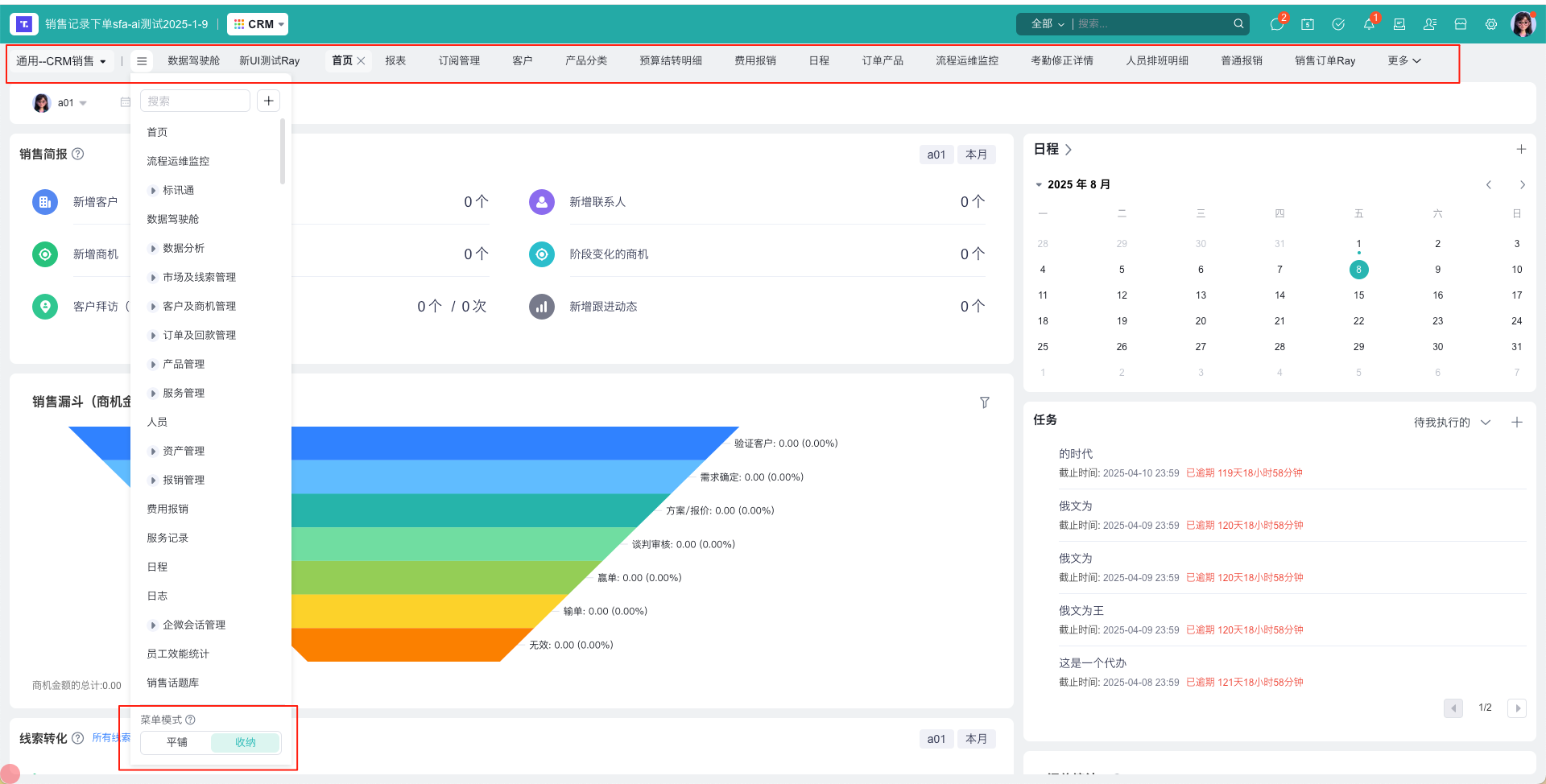Enable 收纳 menu mode
1546x784 pixels.
click(x=245, y=742)
